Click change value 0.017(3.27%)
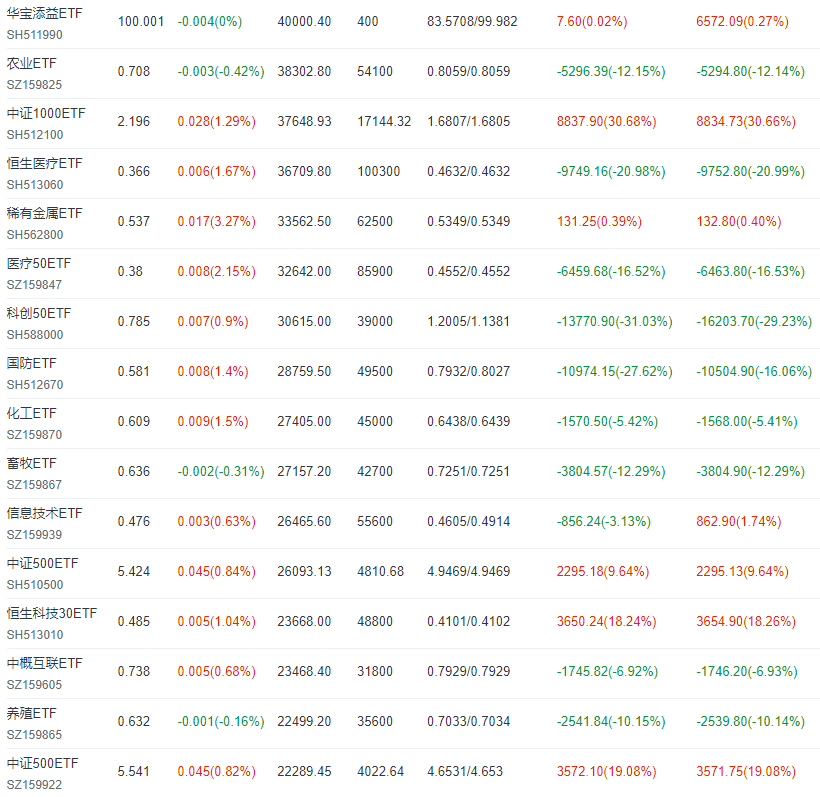 pos(217,221)
